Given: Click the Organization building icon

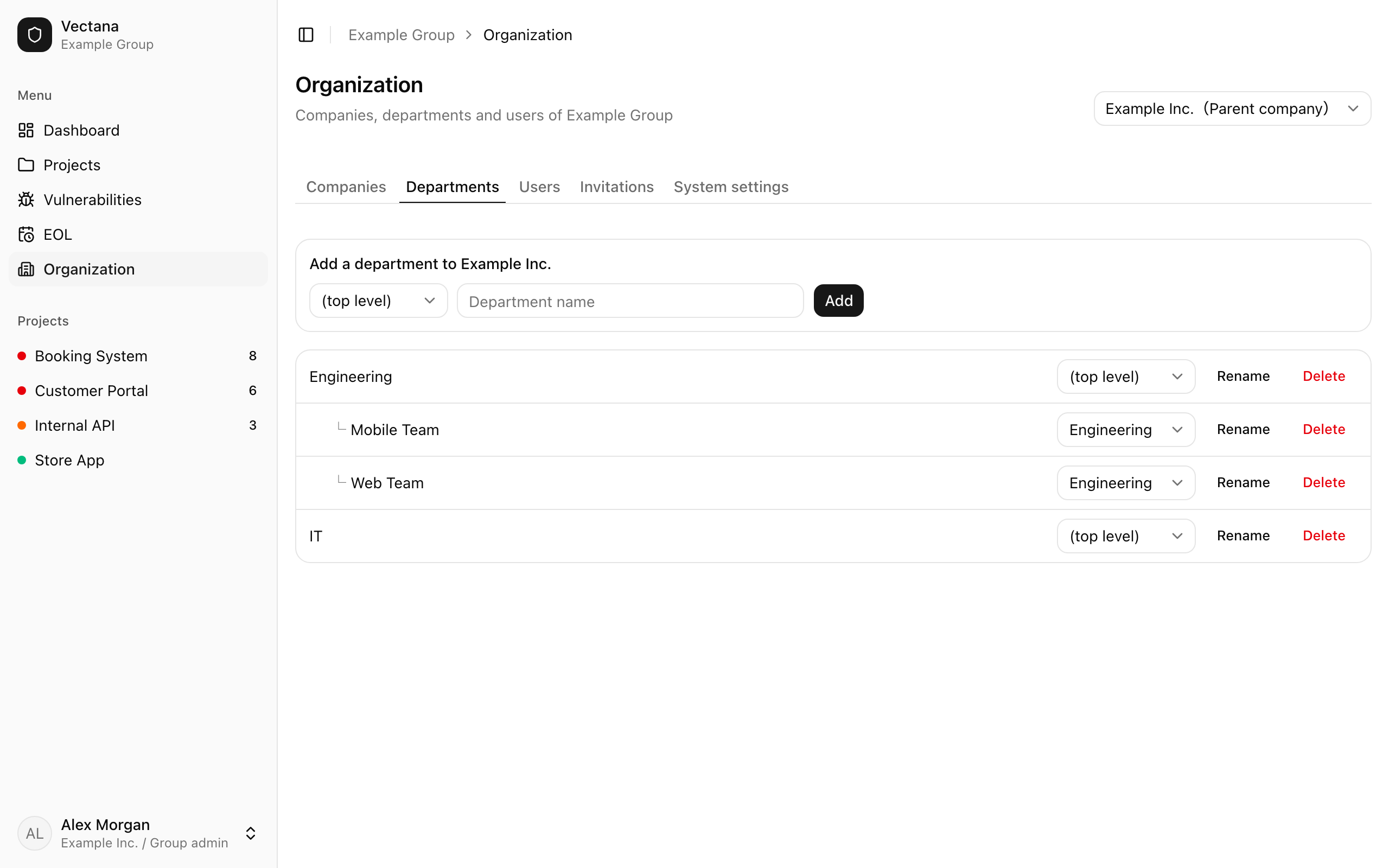Looking at the screenshot, I should pos(26,269).
